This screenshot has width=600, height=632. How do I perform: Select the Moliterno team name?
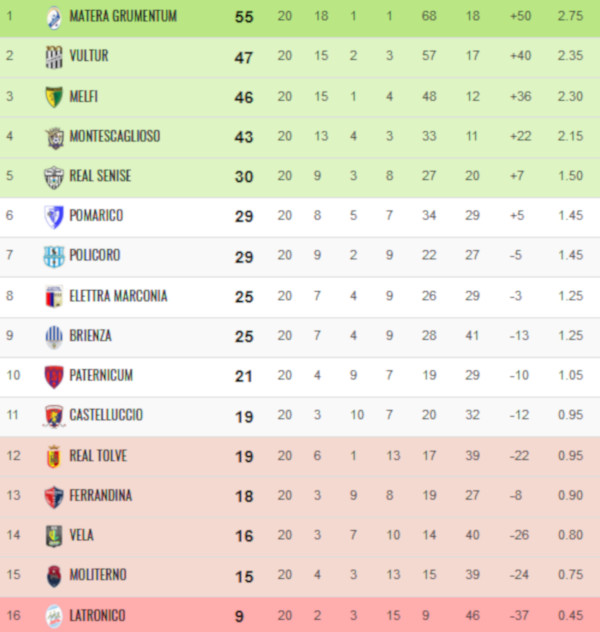coord(98,574)
